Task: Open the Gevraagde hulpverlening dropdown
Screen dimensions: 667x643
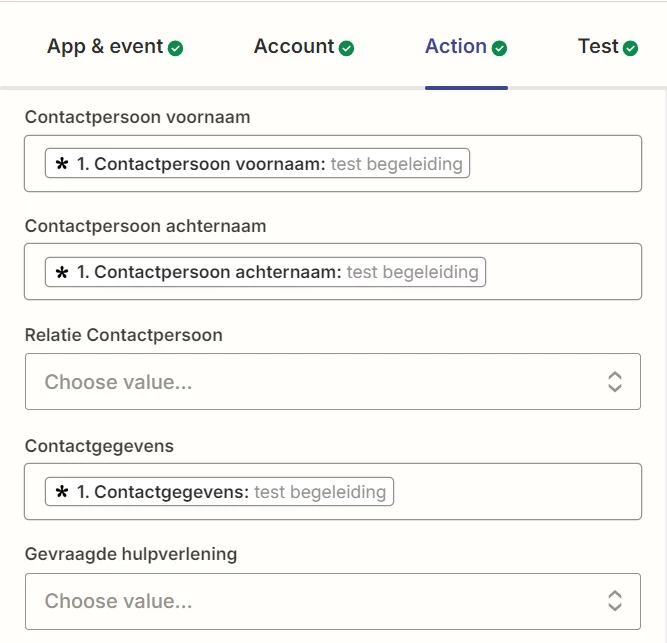Action: (x=320, y=601)
